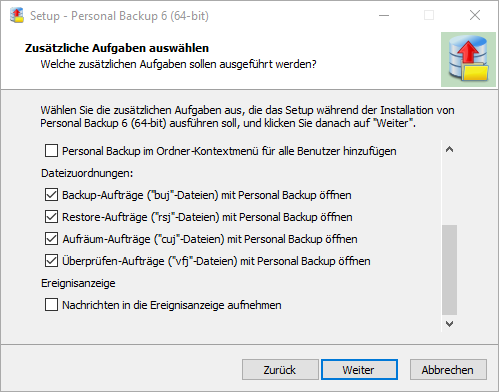The height and width of the screenshot is (392, 499).
Task: Minimize the Setup window
Action: [384, 15]
